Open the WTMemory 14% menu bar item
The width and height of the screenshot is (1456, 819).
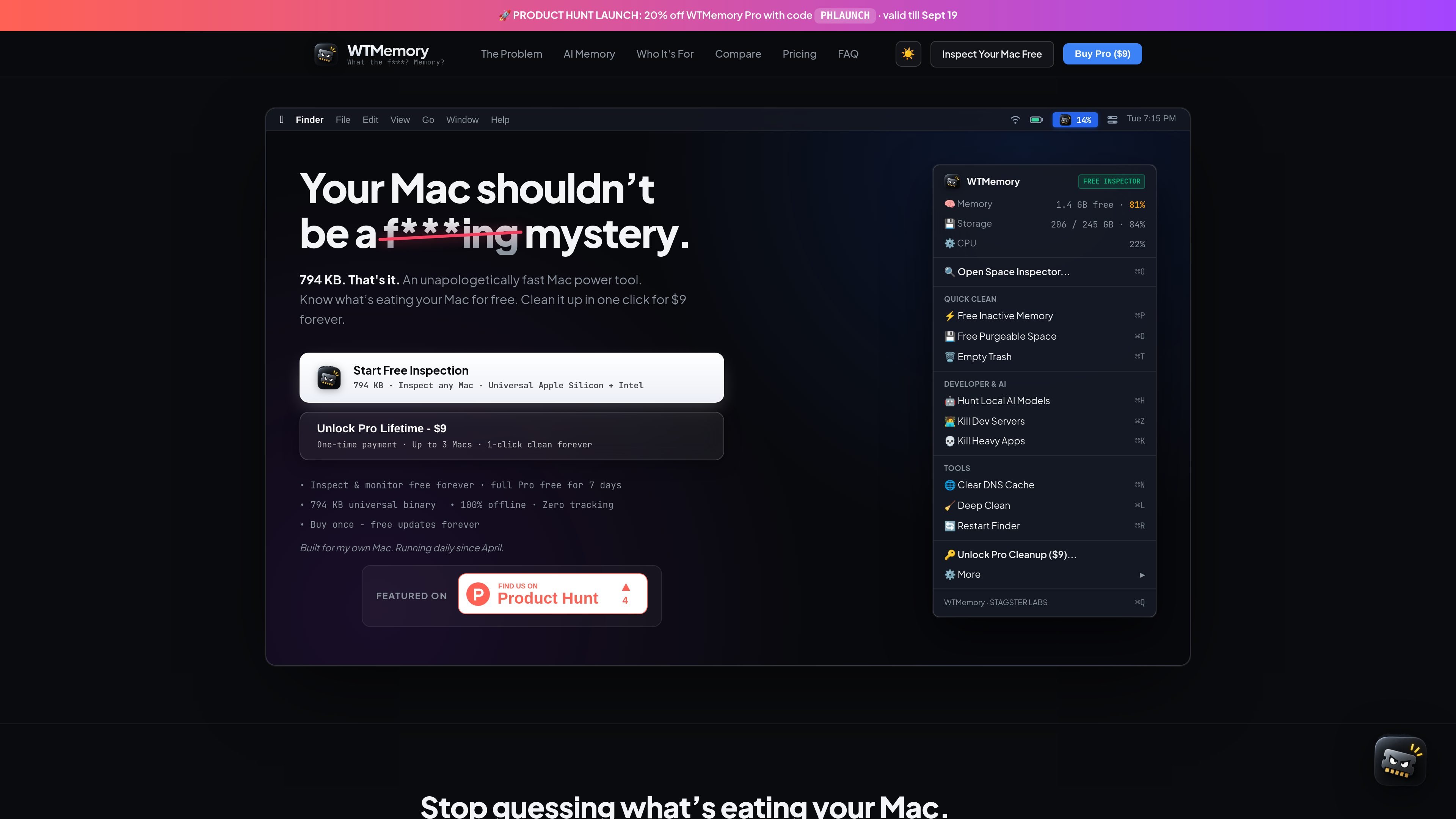point(1075,120)
